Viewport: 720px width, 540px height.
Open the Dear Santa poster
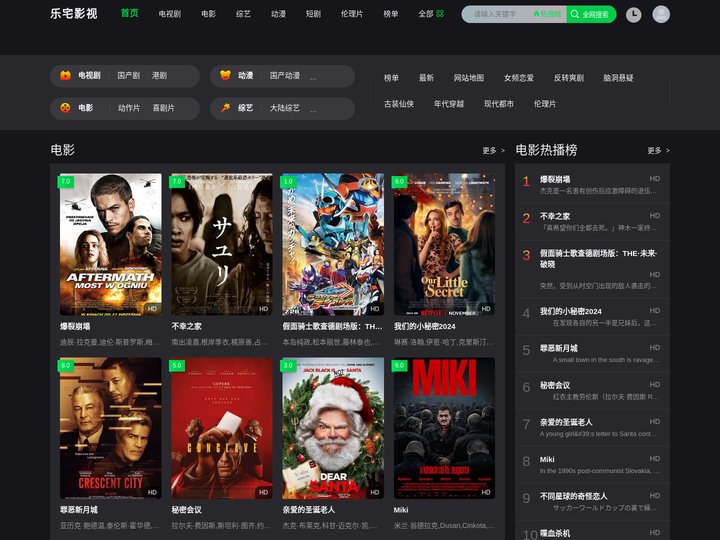pyautogui.click(x=333, y=428)
